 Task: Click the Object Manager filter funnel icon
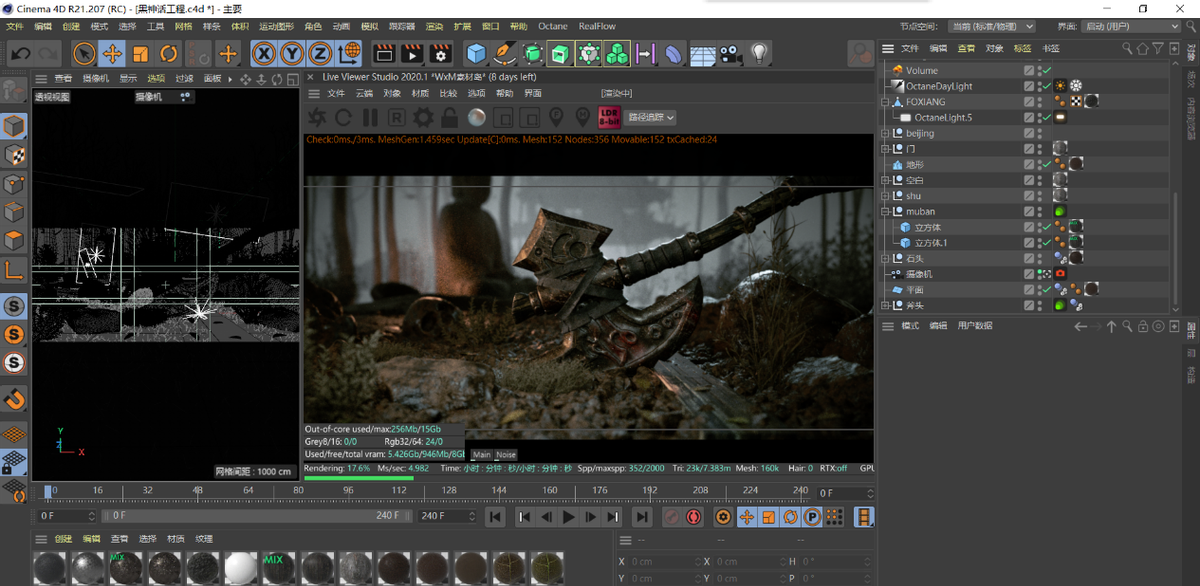[1158, 48]
